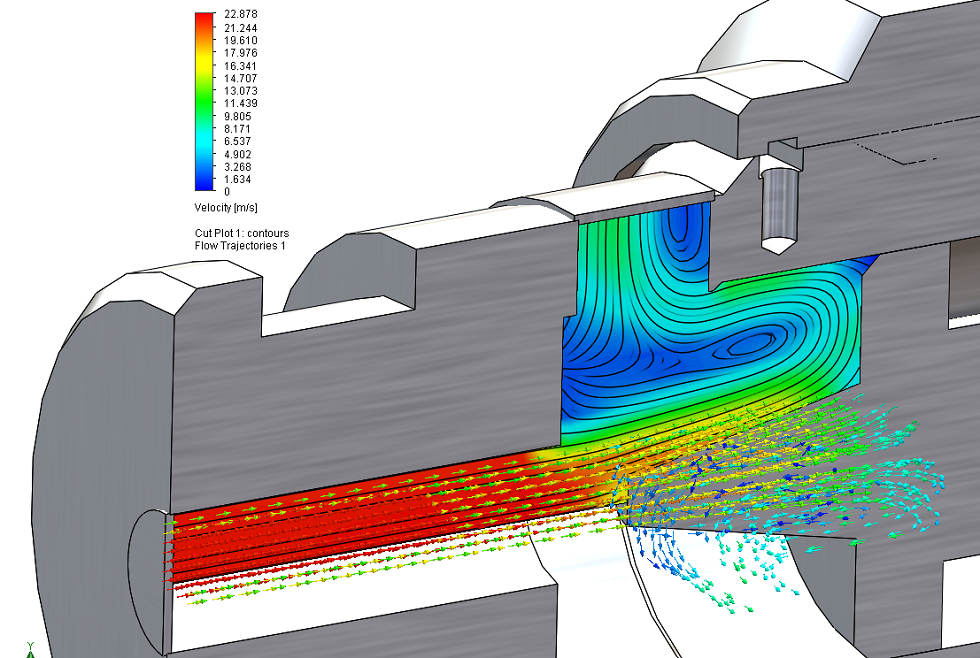Select the 'Cut Plot 1: contours' label
The width and height of the screenshot is (980, 658).
click(242, 233)
